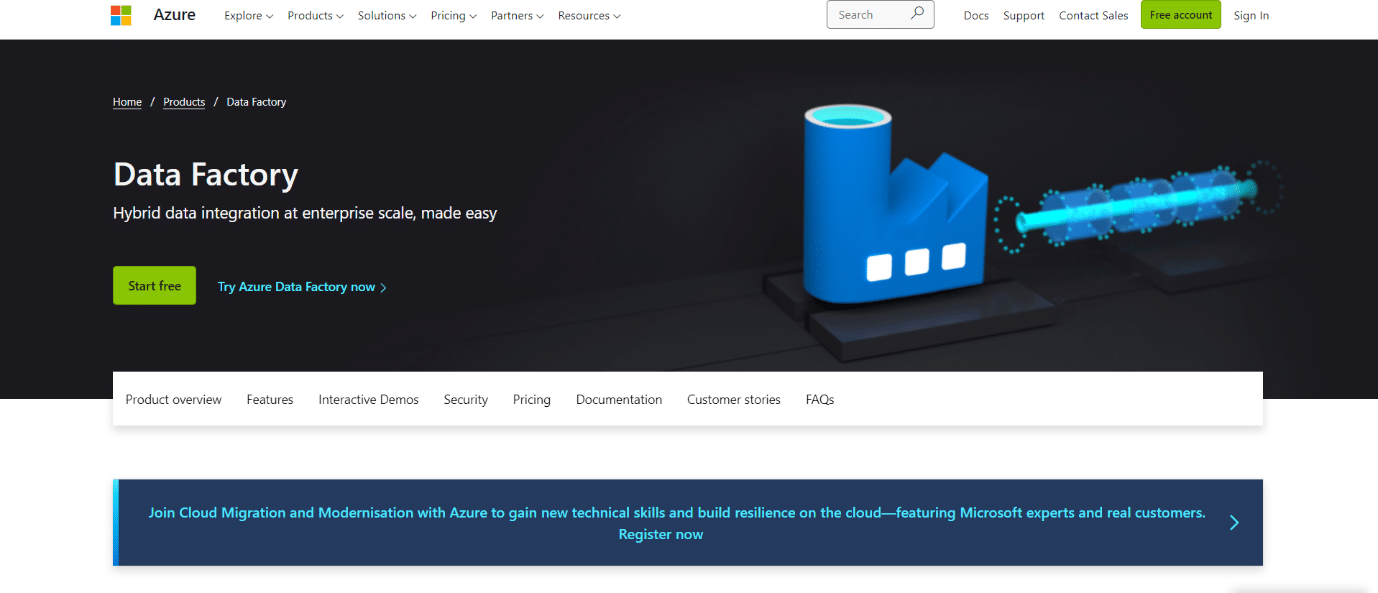Select the Documentation tab
The width and height of the screenshot is (1378, 593).
[619, 399]
